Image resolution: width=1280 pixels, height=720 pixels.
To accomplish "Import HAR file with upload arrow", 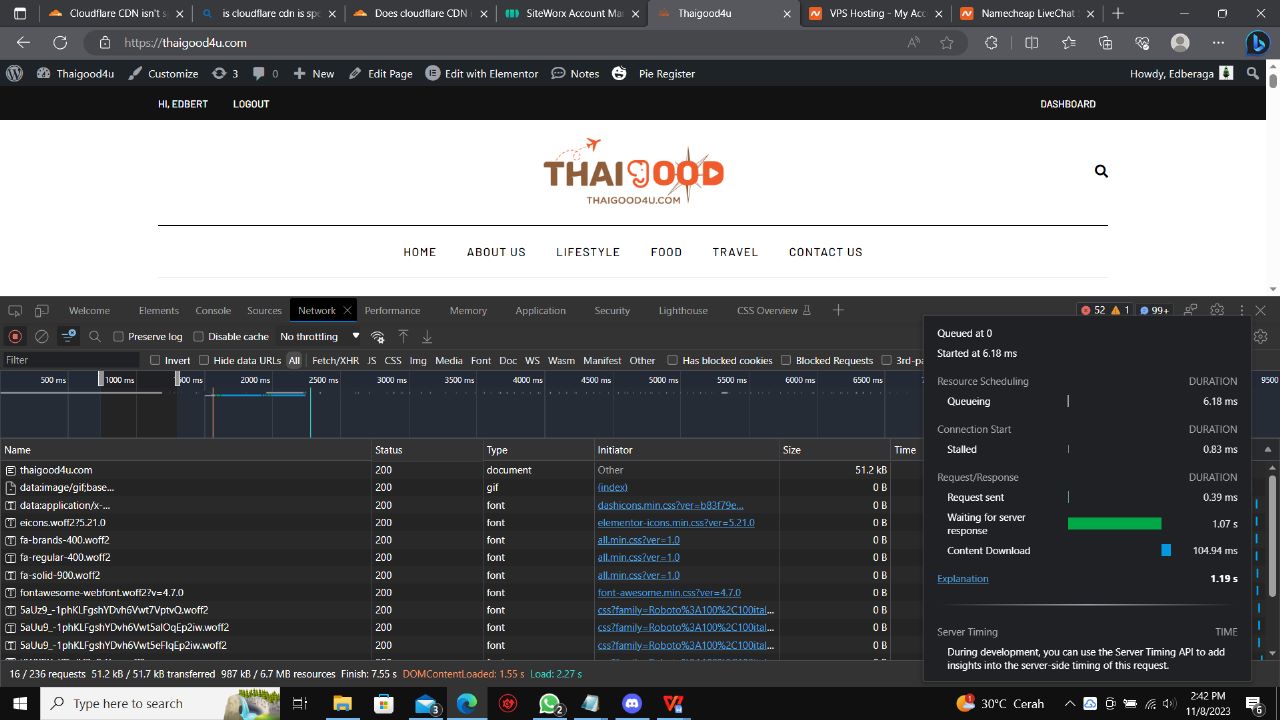I will pyautogui.click(x=403, y=337).
